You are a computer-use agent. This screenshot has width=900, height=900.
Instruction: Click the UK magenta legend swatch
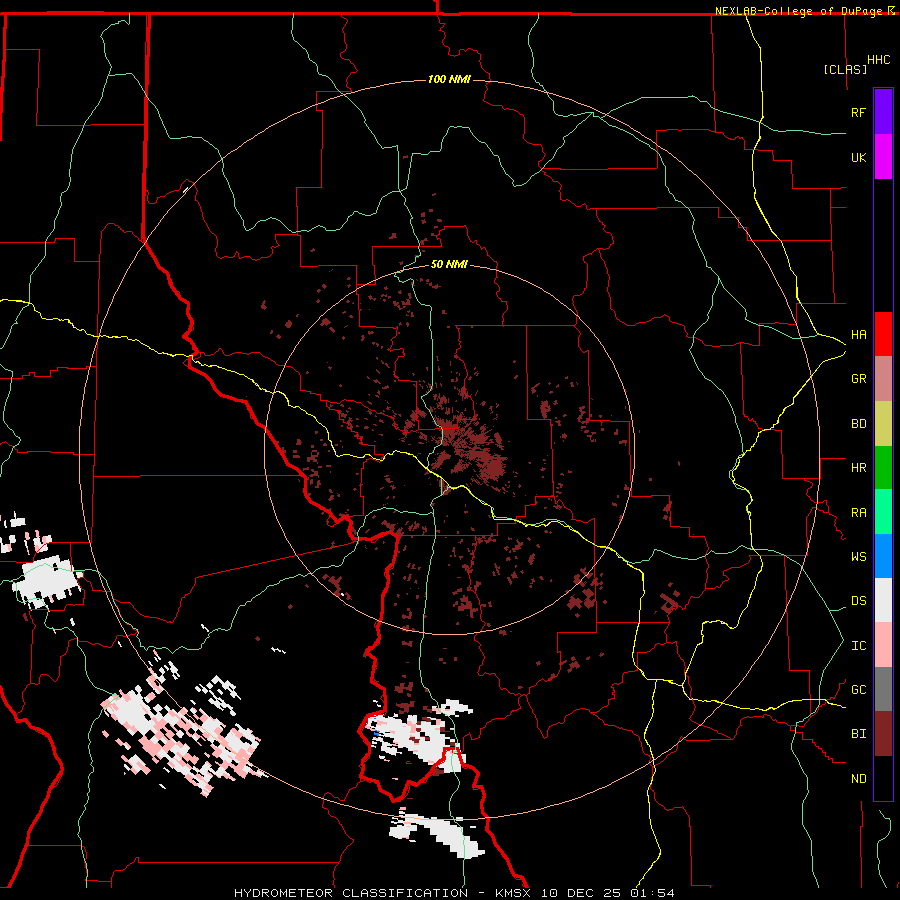(883, 157)
